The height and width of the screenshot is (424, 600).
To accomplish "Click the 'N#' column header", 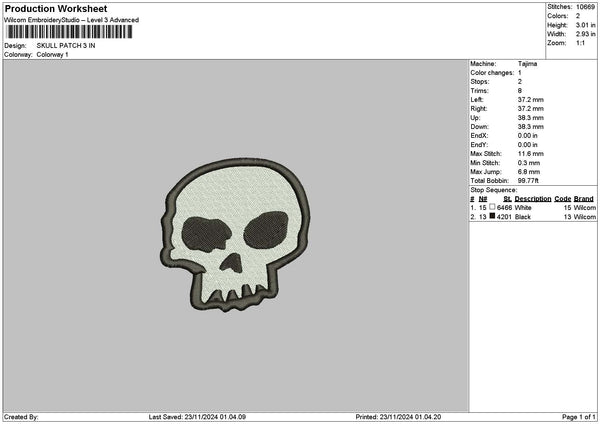I will (x=483, y=199).
